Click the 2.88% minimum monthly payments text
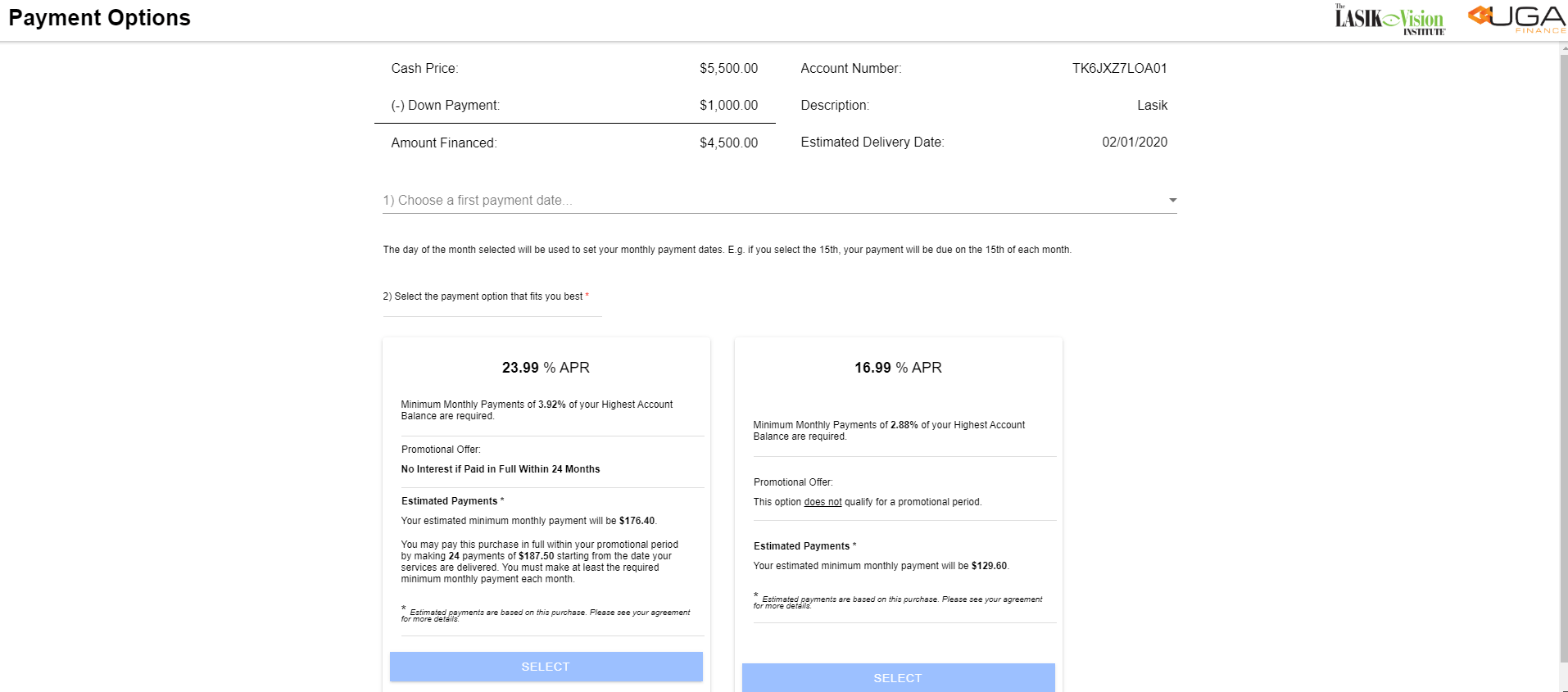The width and height of the screenshot is (1568, 692). pyautogui.click(x=889, y=431)
